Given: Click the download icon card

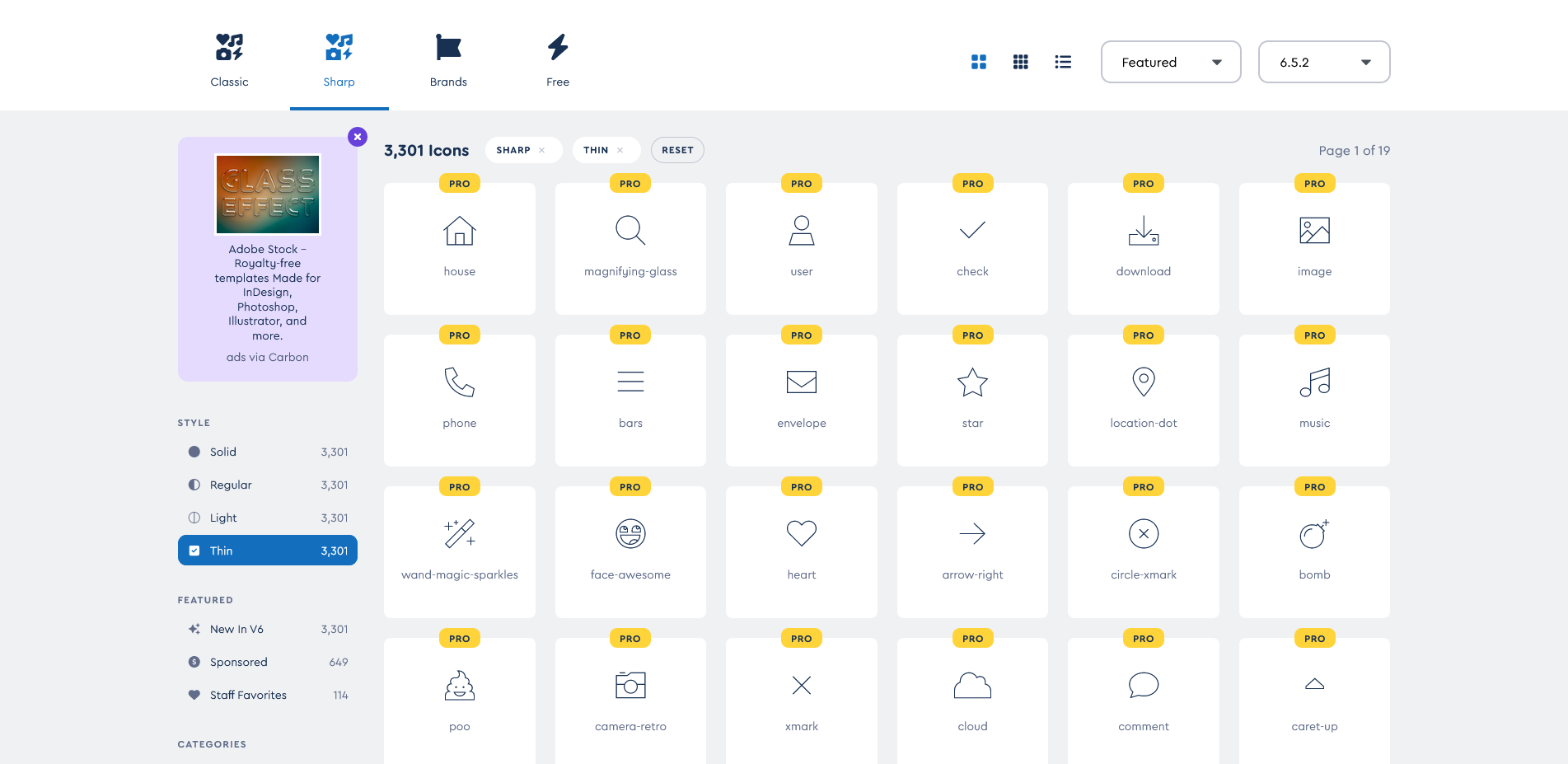Looking at the screenshot, I should point(1143,248).
